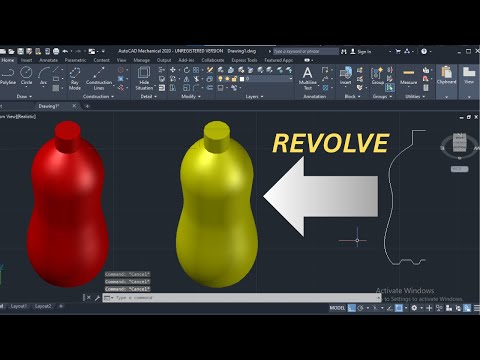The width and height of the screenshot is (480, 360).
Task: Click the workspace gear icon in status bar
Action: pos(414,308)
